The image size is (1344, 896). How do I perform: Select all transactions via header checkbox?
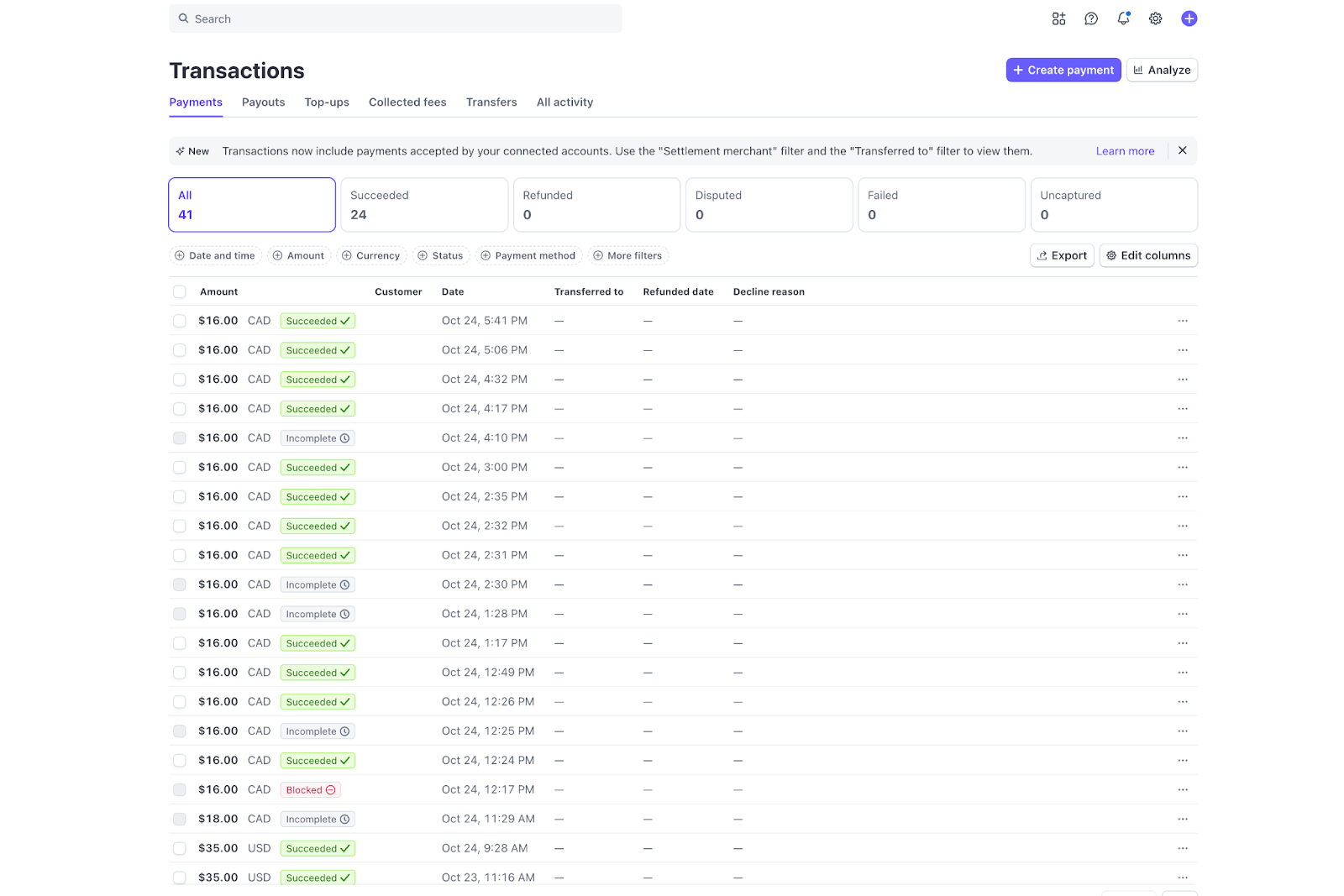(179, 291)
